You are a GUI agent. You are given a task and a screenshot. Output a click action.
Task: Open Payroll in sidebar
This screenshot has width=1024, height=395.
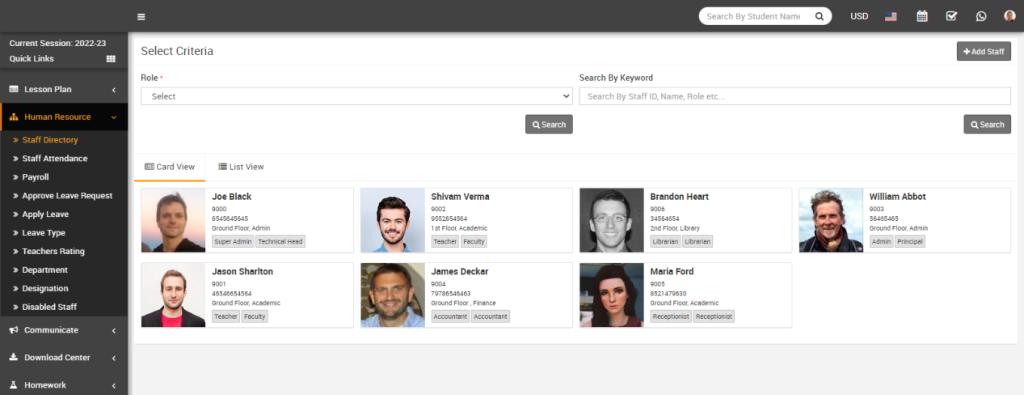pos(35,177)
